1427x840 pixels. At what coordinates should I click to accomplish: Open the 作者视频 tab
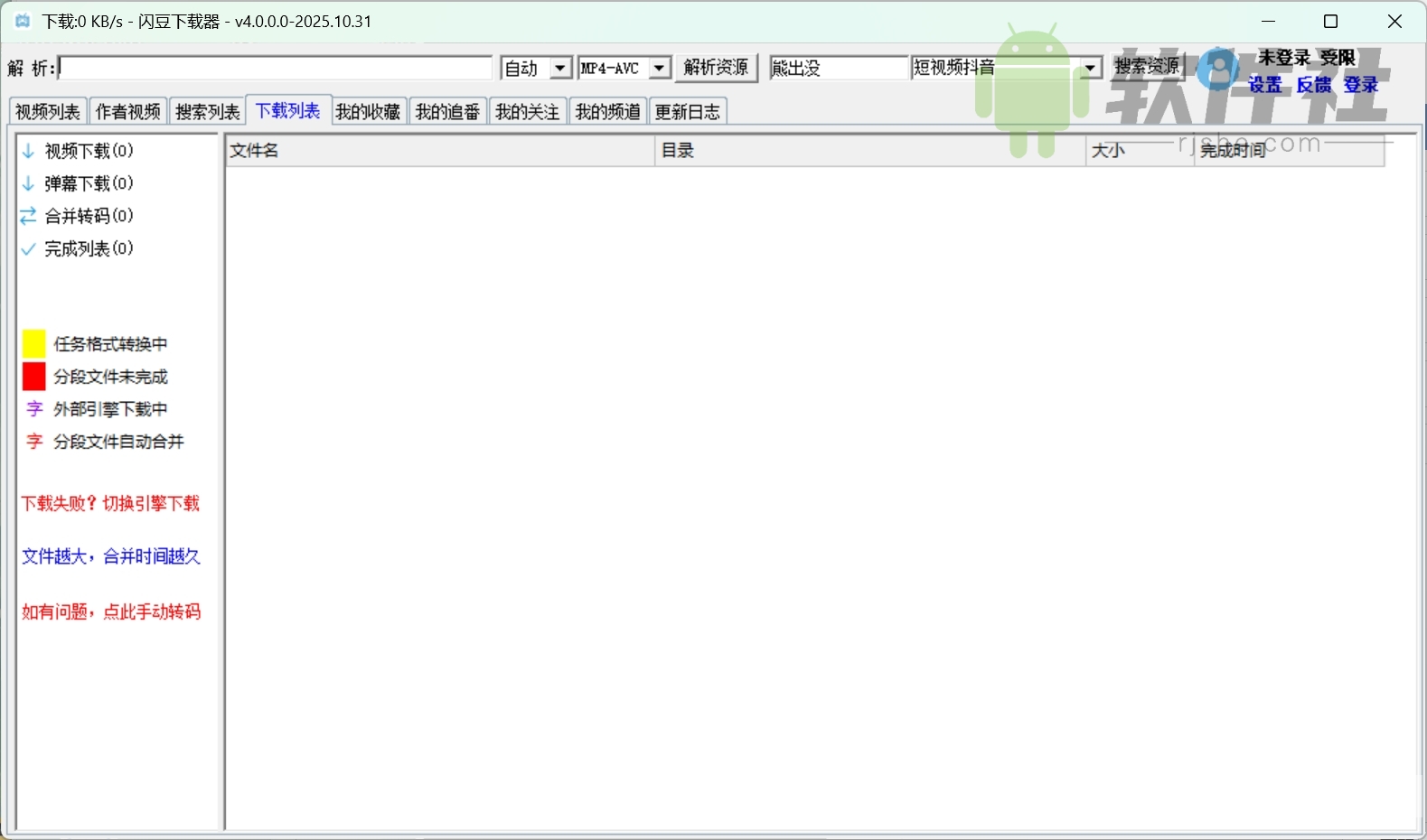coord(127,111)
